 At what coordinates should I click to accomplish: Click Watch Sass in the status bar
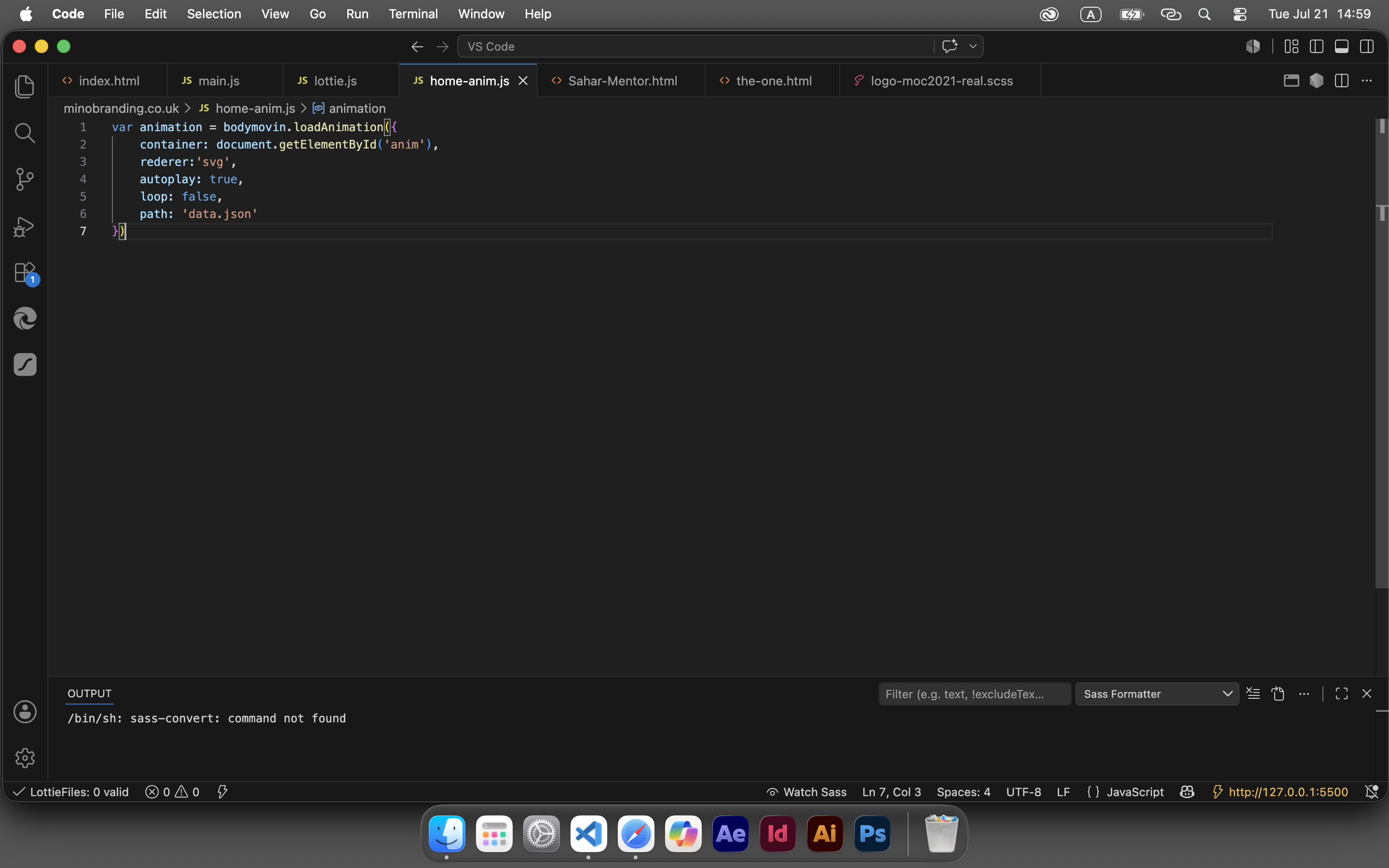(806, 792)
